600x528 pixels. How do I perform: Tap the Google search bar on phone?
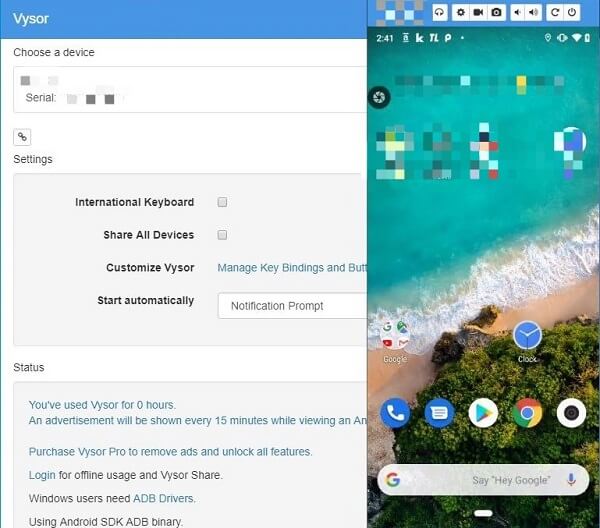pos(470,480)
